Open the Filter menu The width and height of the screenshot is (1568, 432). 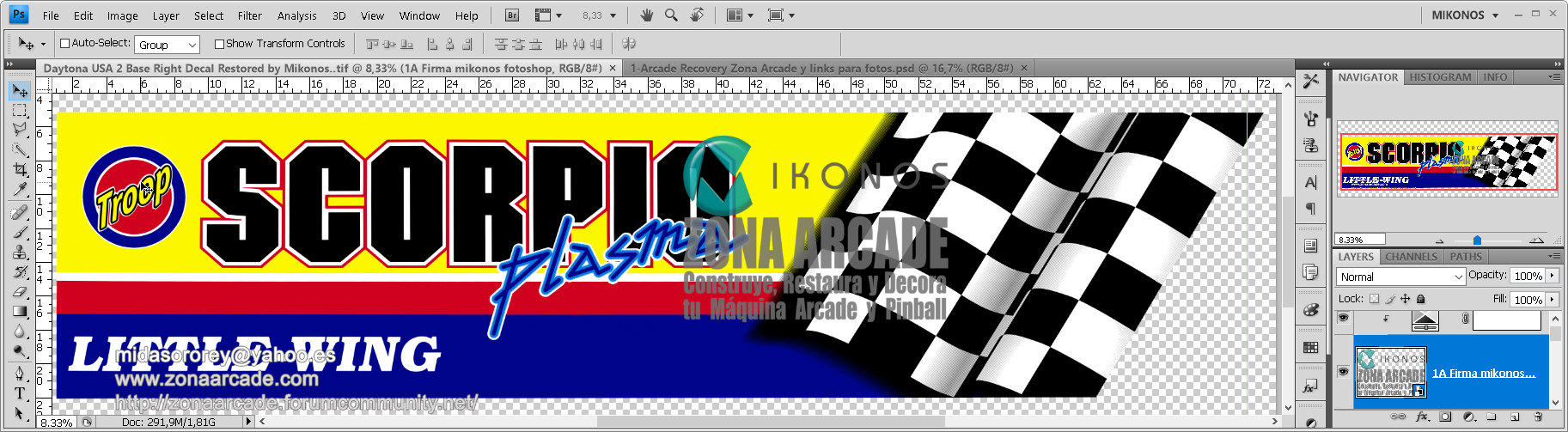[x=250, y=15]
